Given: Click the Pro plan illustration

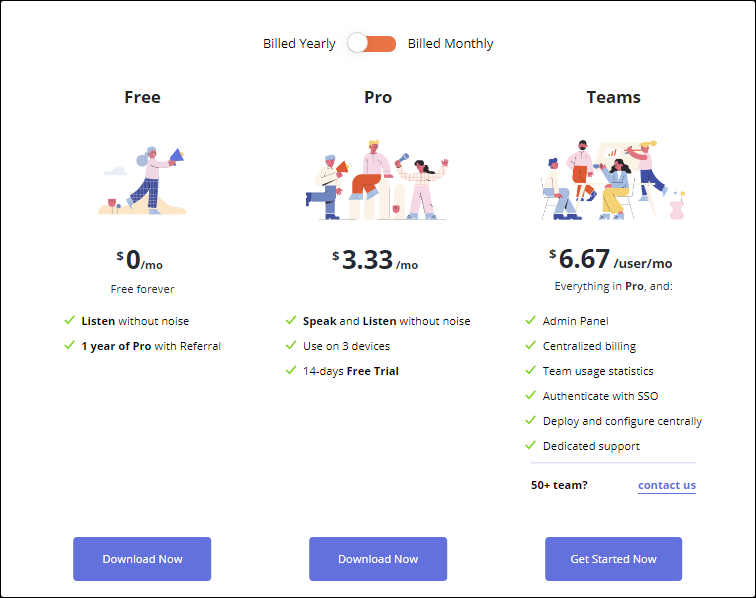Looking at the screenshot, I should [378, 180].
